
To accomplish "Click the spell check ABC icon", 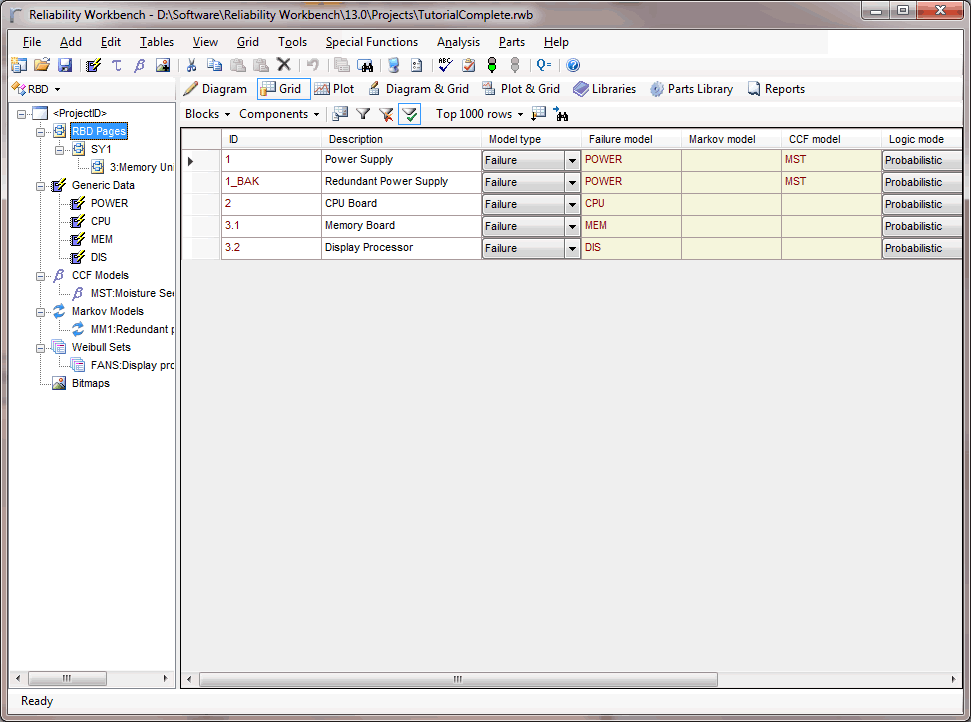I will pos(445,65).
